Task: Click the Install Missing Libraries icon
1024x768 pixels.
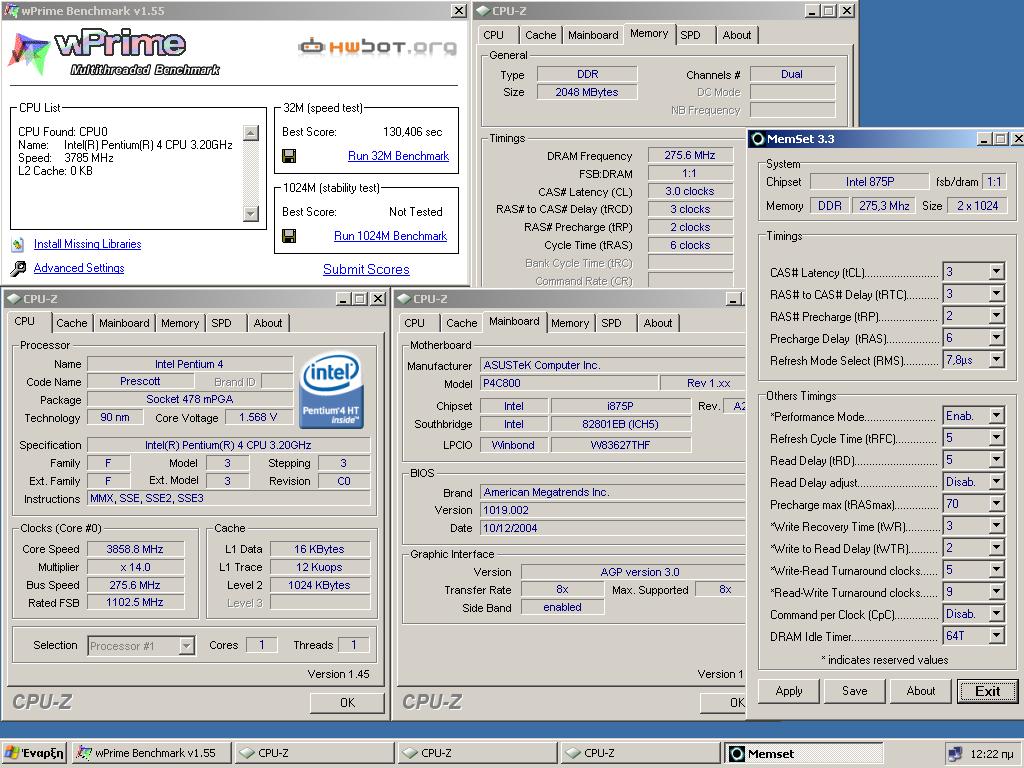Action: click(18, 244)
